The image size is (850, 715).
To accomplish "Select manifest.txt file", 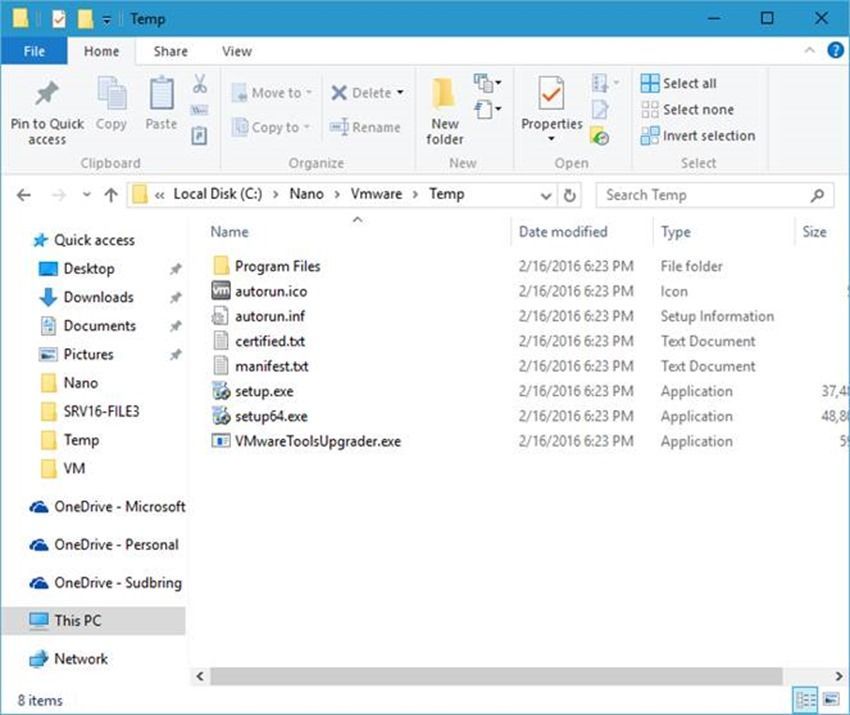I will pos(271,366).
